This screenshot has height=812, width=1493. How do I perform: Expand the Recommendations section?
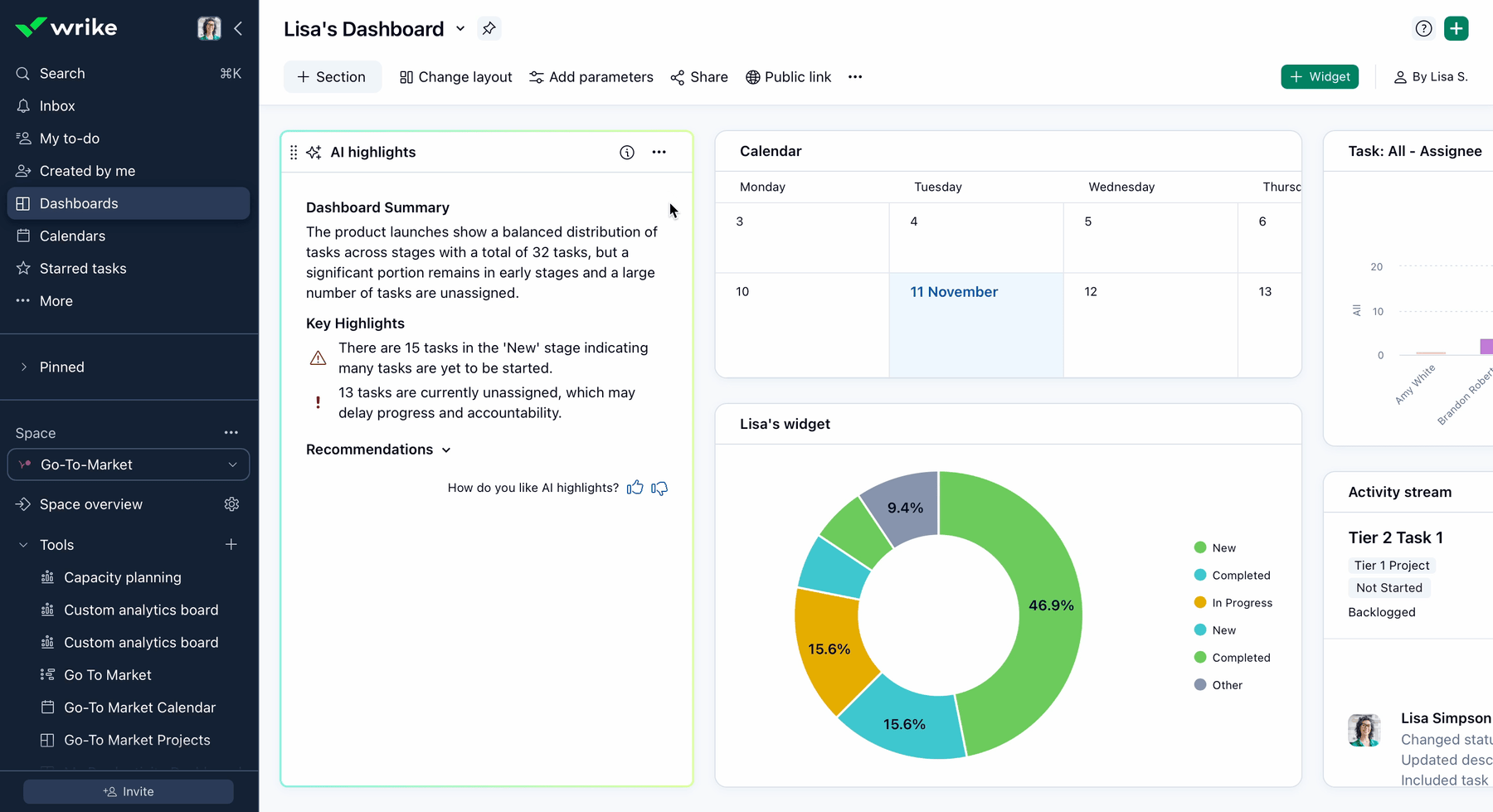pyautogui.click(x=378, y=450)
